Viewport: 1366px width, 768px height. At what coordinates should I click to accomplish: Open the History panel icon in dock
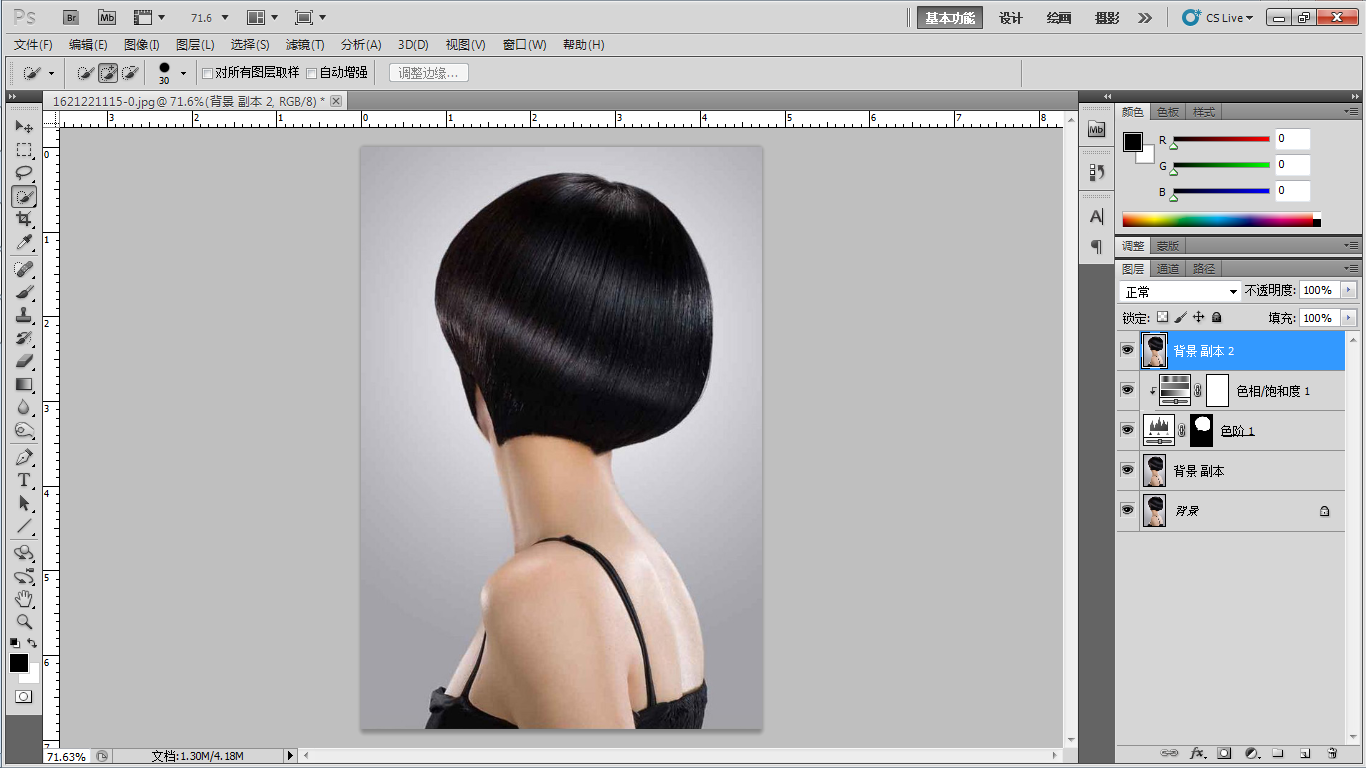click(x=1097, y=172)
